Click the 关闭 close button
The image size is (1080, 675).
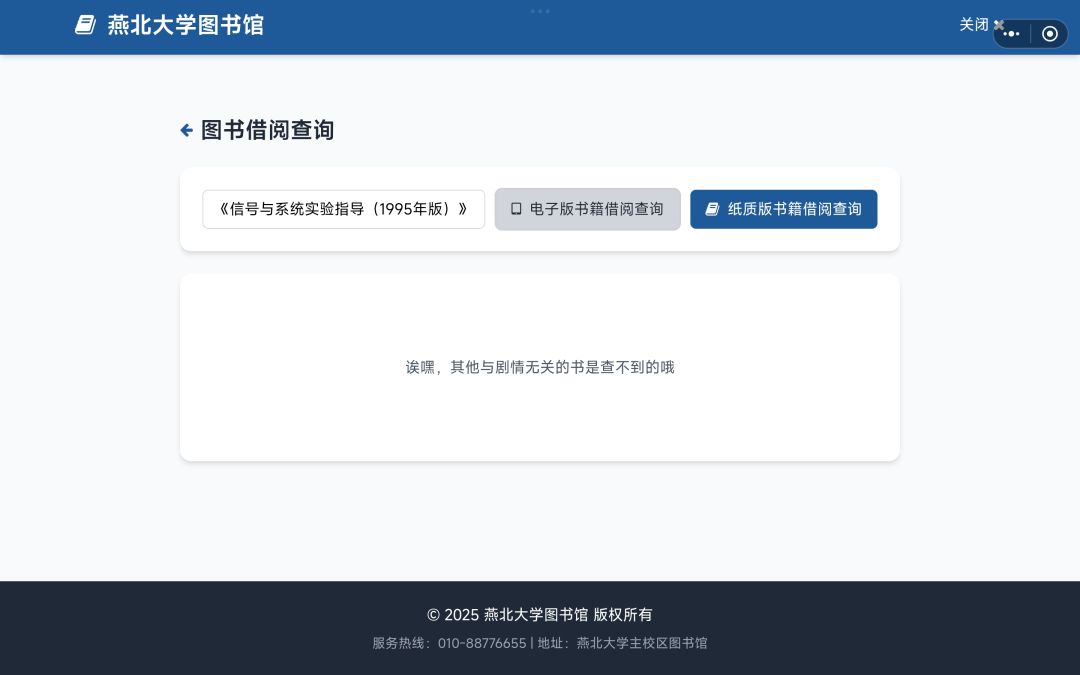[x=982, y=25]
